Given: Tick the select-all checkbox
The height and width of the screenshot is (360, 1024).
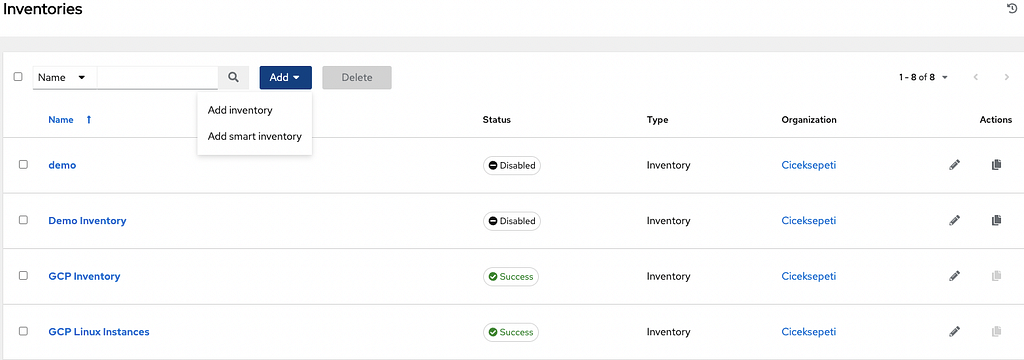Looking at the screenshot, I should click(18, 76).
